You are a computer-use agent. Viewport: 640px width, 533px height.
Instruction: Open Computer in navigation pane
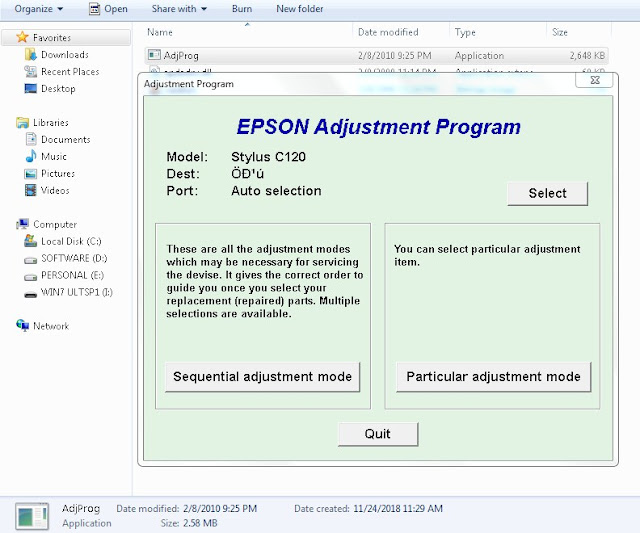[55, 224]
